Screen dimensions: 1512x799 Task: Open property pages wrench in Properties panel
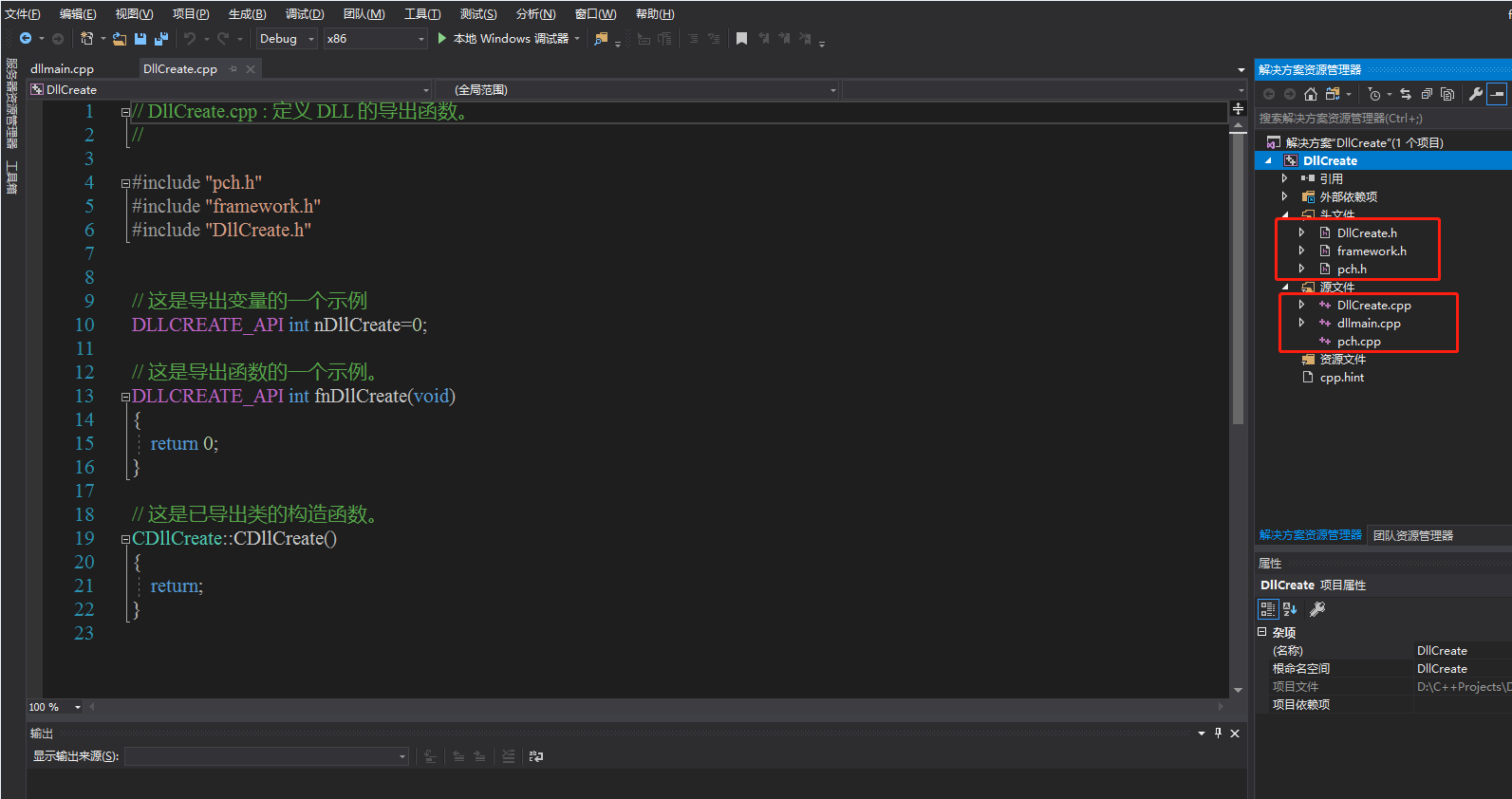pyautogui.click(x=1317, y=609)
